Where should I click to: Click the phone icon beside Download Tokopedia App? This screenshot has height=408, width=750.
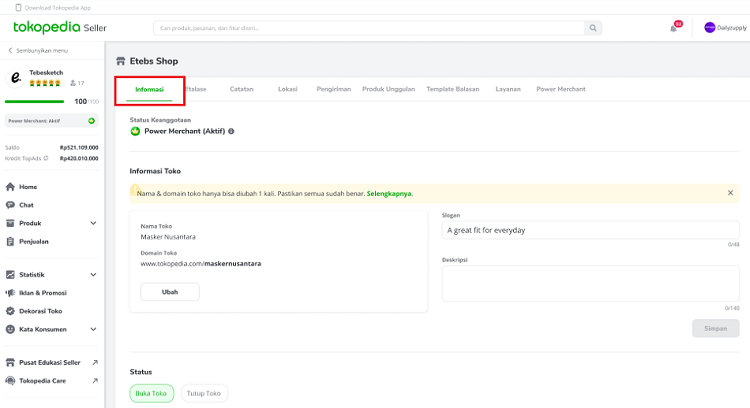click(18, 8)
